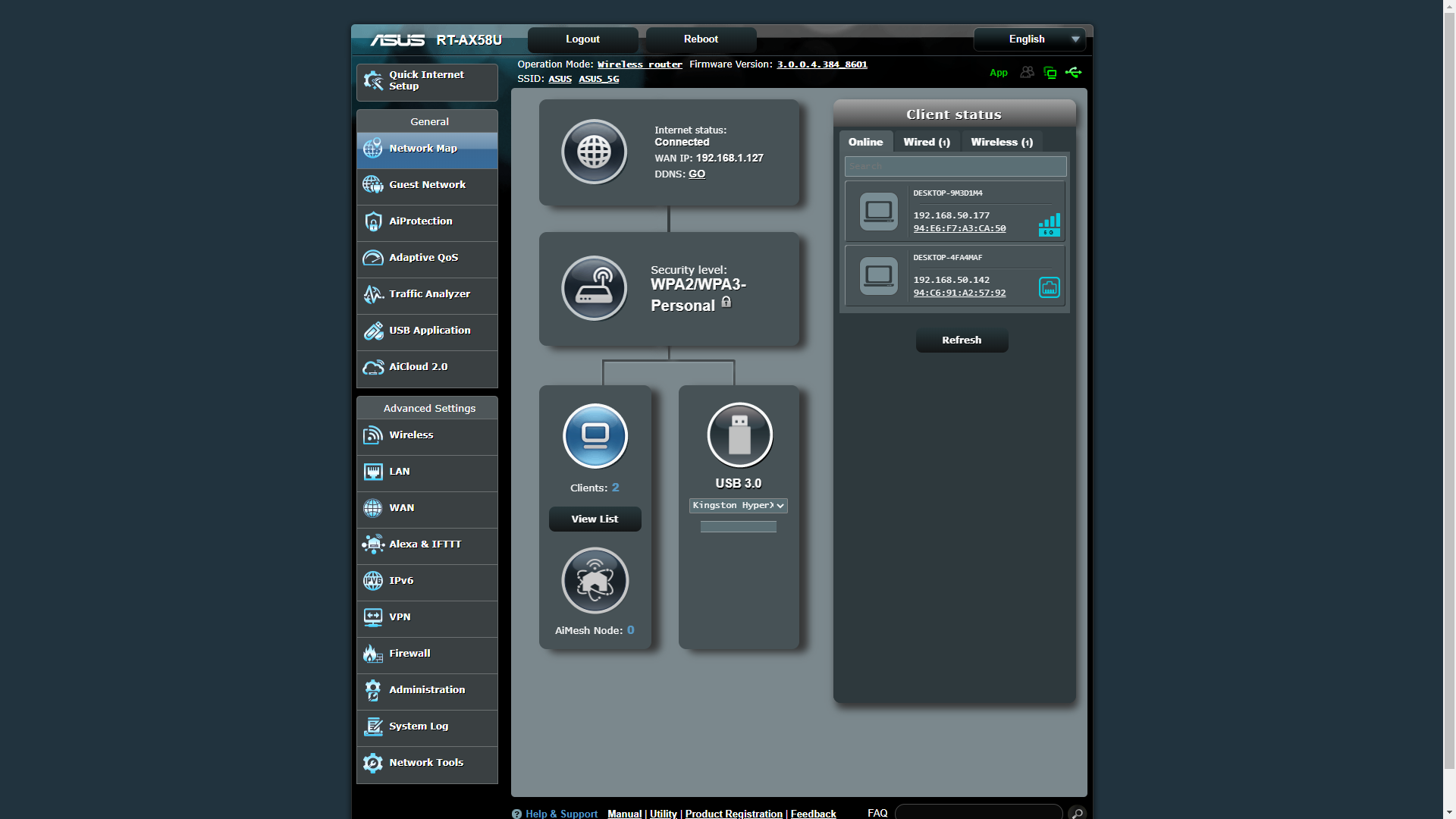
Task: Expand the Kingston HyperX USB dropdown
Action: (738, 506)
